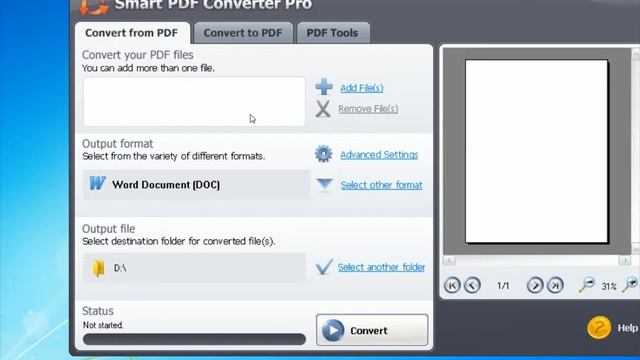640x360 pixels.
Task: Click the conversion status progress bar
Action: coord(194,339)
